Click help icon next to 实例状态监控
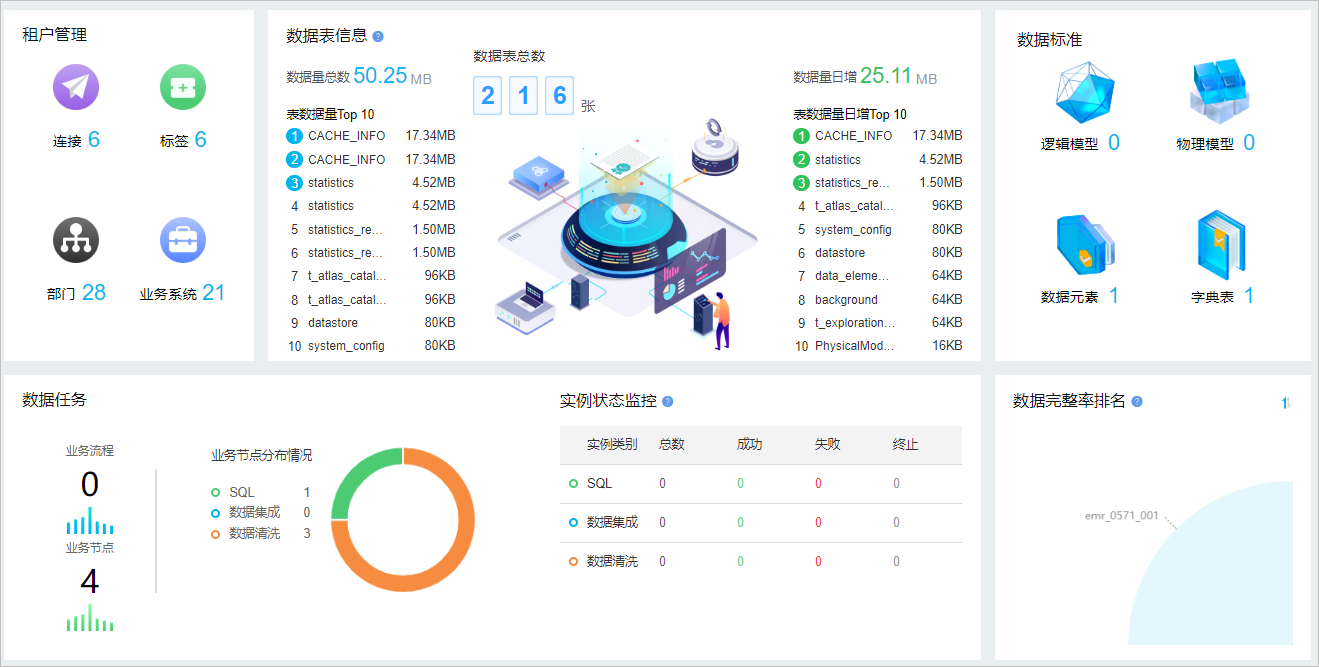Viewport: 1319px width, 667px height. [668, 402]
